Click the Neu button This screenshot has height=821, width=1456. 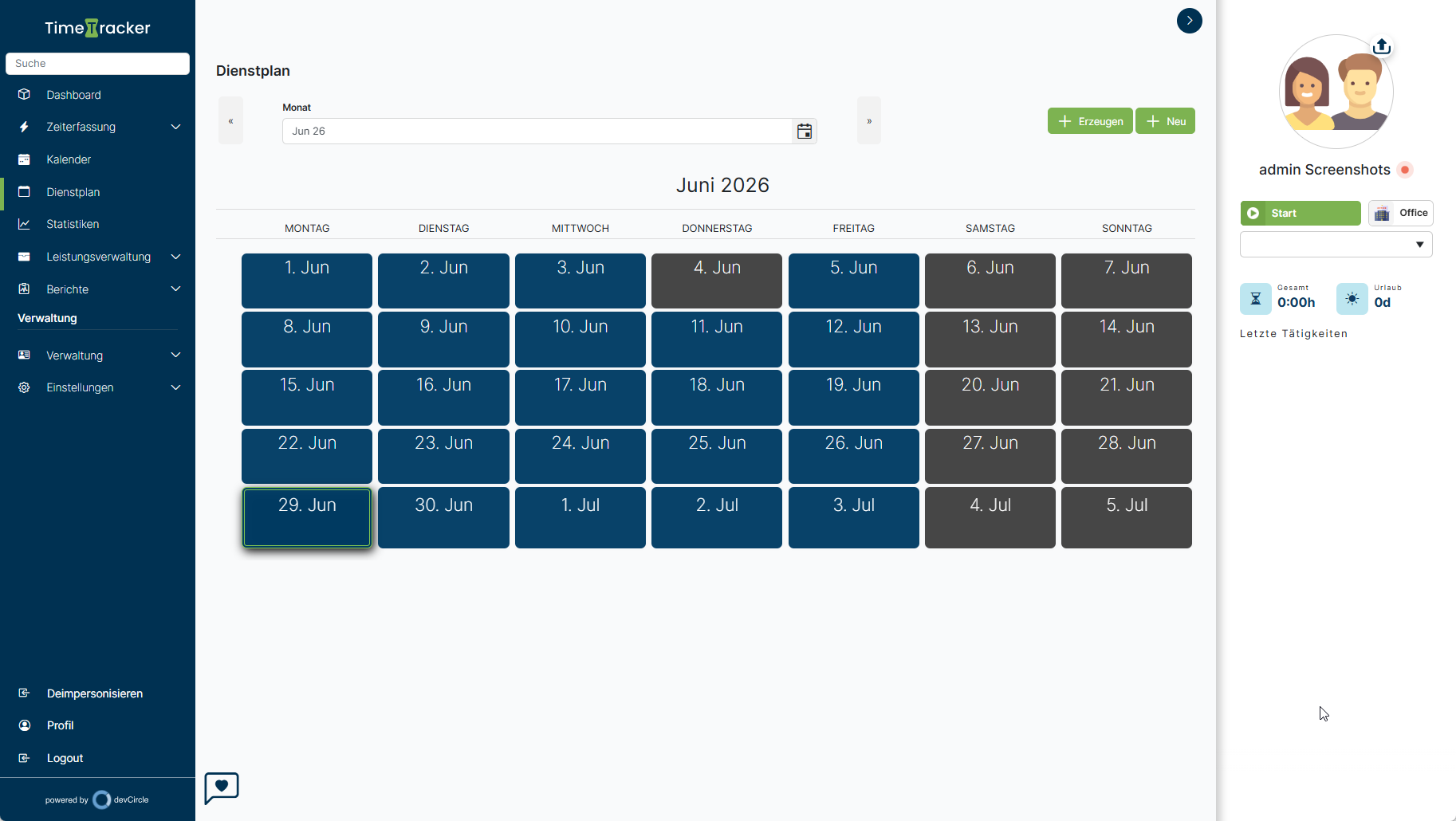pyautogui.click(x=1165, y=121)
